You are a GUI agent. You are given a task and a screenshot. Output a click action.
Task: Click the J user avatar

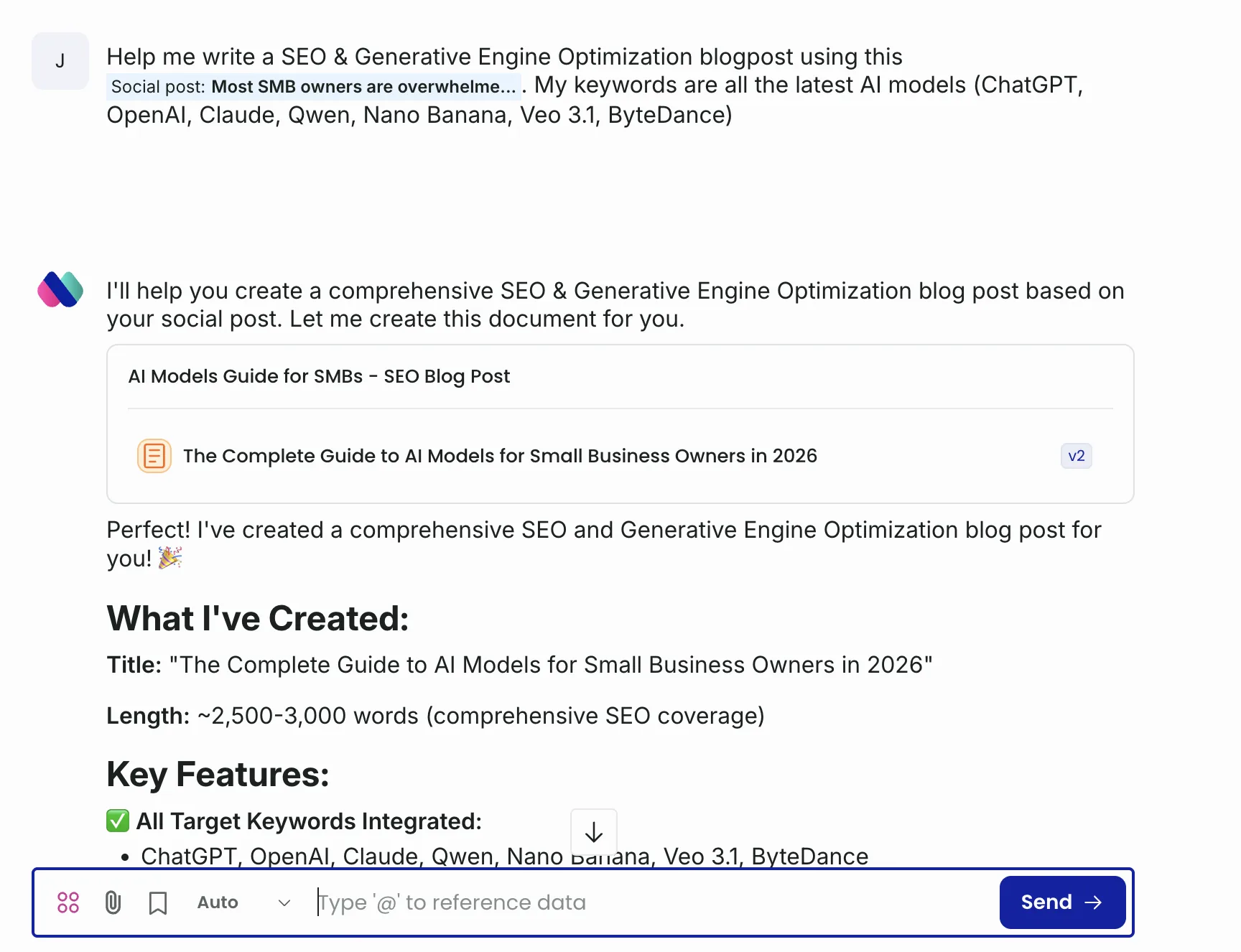click(60, 61)
